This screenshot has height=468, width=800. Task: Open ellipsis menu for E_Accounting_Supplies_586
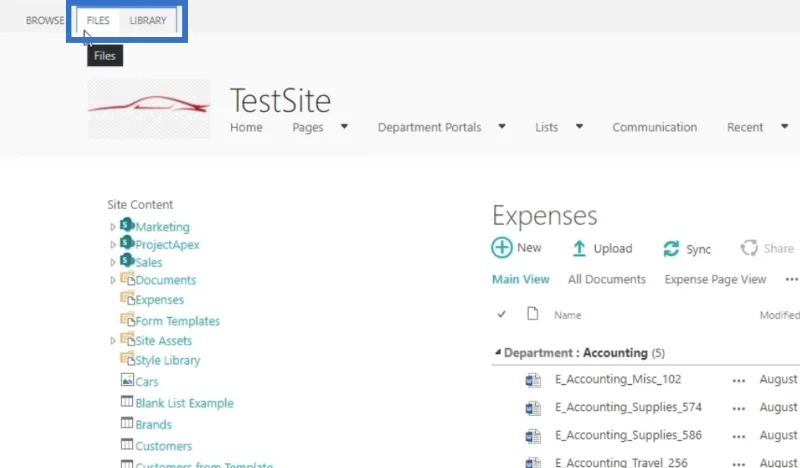738,436
